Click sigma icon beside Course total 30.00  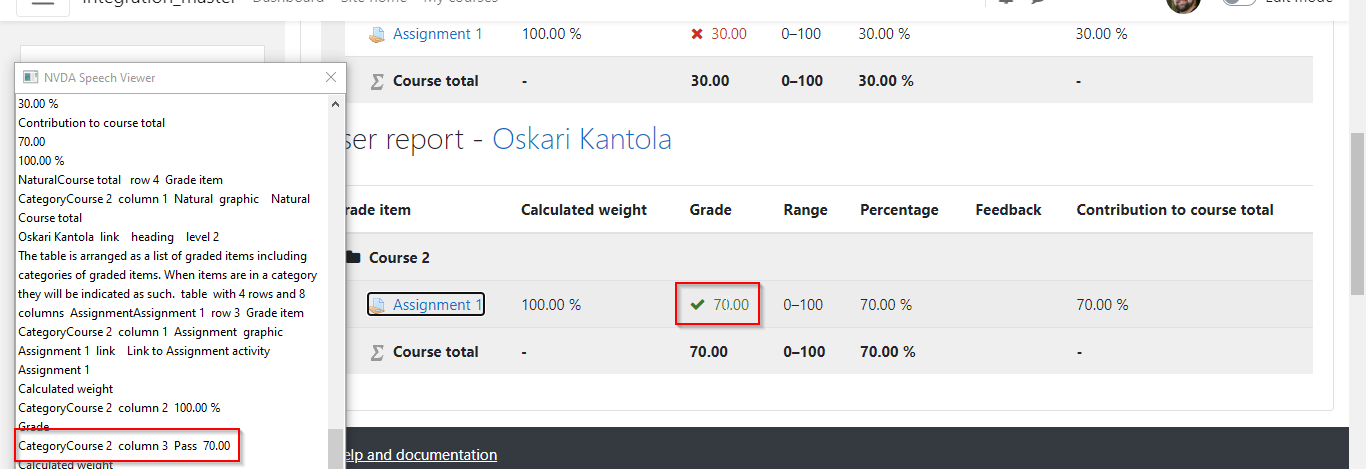(x=377, y=81)
